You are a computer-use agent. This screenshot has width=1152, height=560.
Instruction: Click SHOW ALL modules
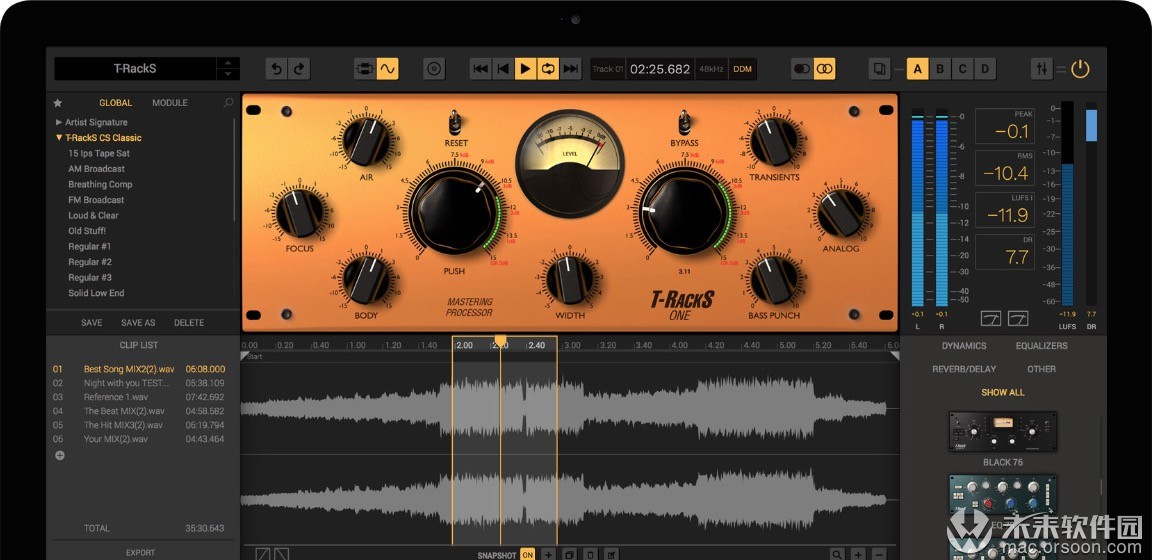(1002, 392)
